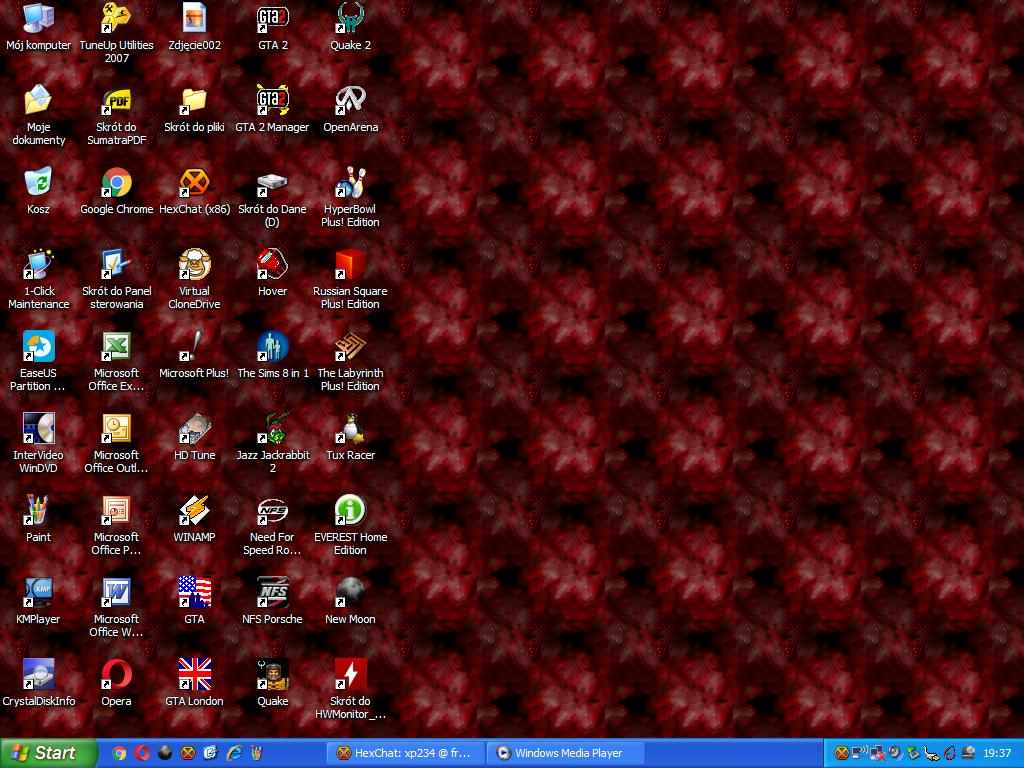1024x768 pixels.
Task: Click the taskbar clock showing 19:37
Action: pyautogui.click(x=997, y=753)
